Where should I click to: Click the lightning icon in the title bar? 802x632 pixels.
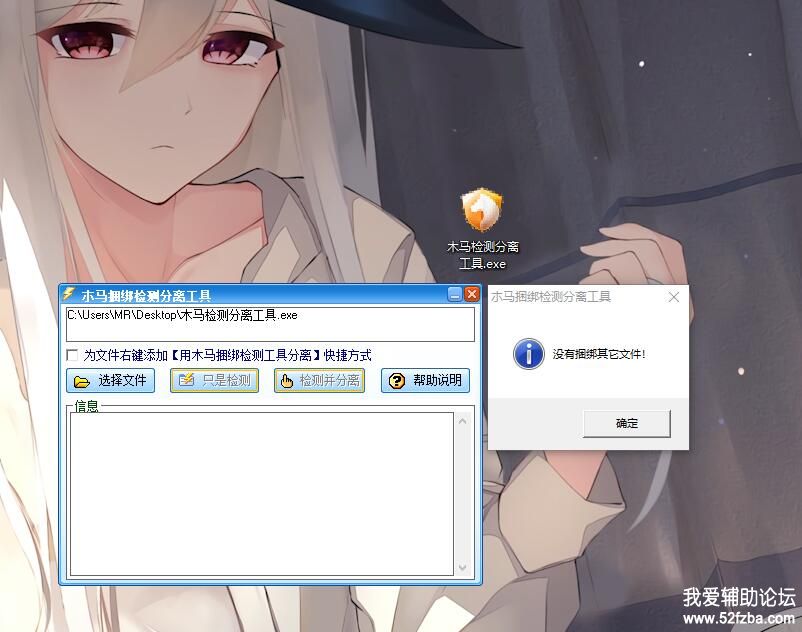tap(69, 294)
